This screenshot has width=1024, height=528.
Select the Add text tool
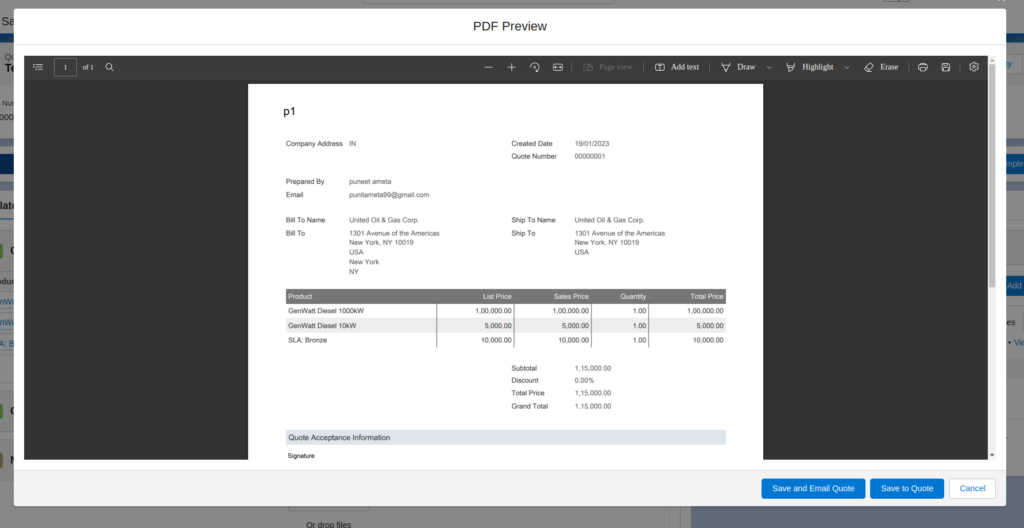point(677,67)
